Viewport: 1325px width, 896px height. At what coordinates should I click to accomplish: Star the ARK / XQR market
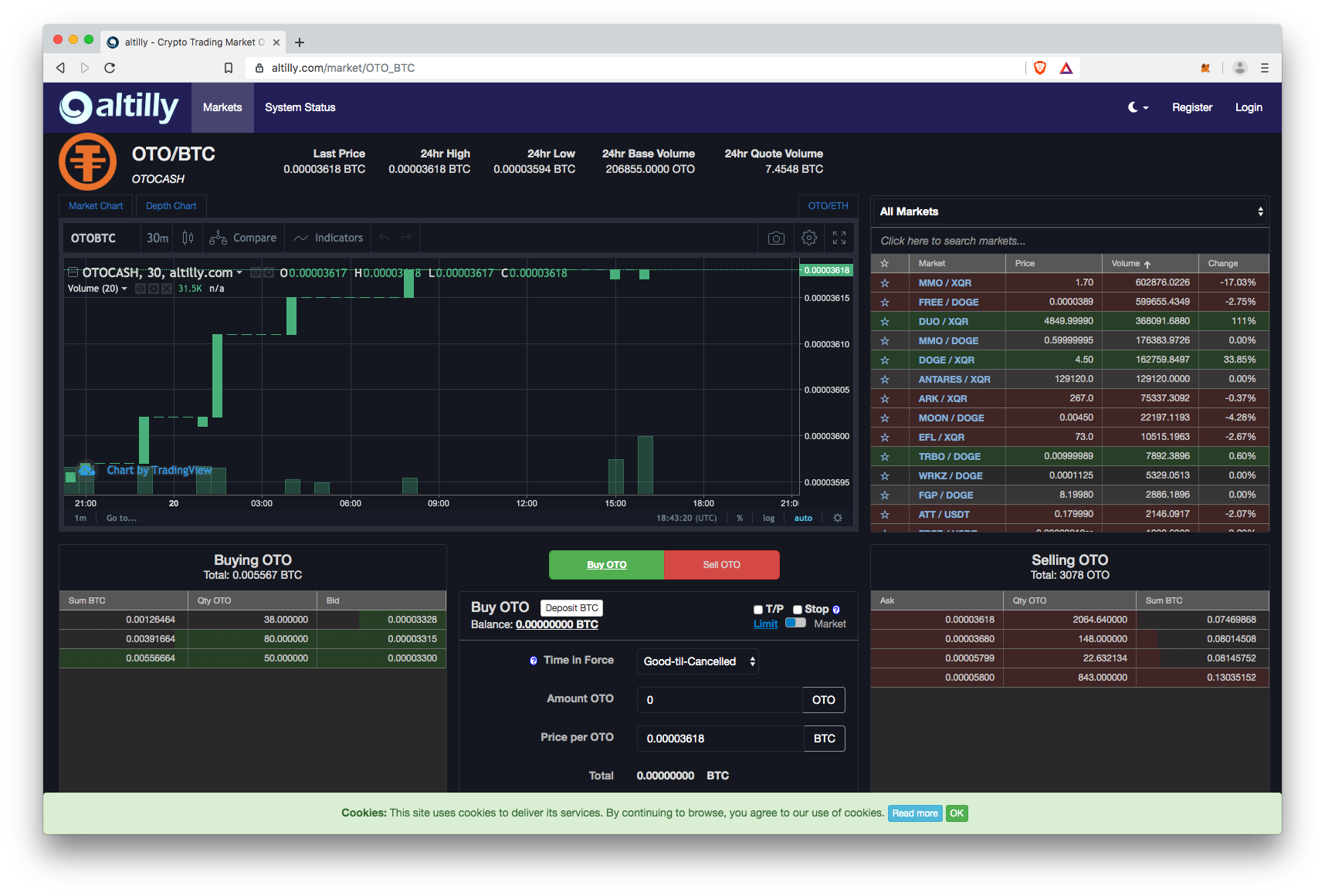[x=885, y=399]
